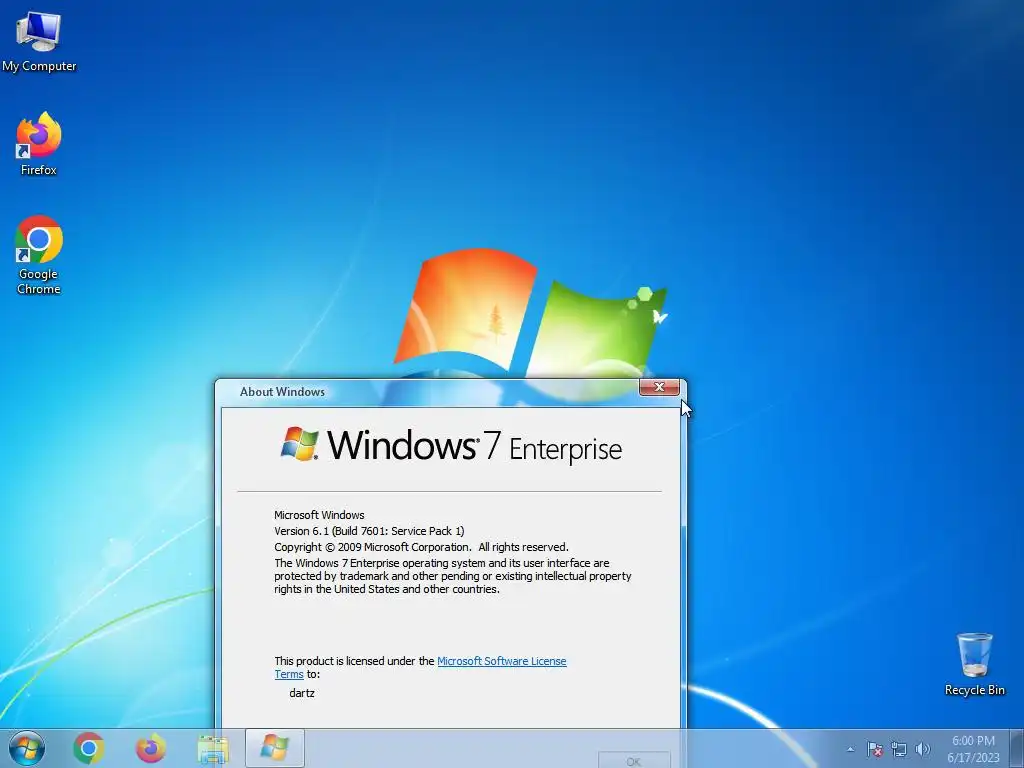Select the Recycle Bin desktop icon
Screen dimensions: 1024x768
974,664
